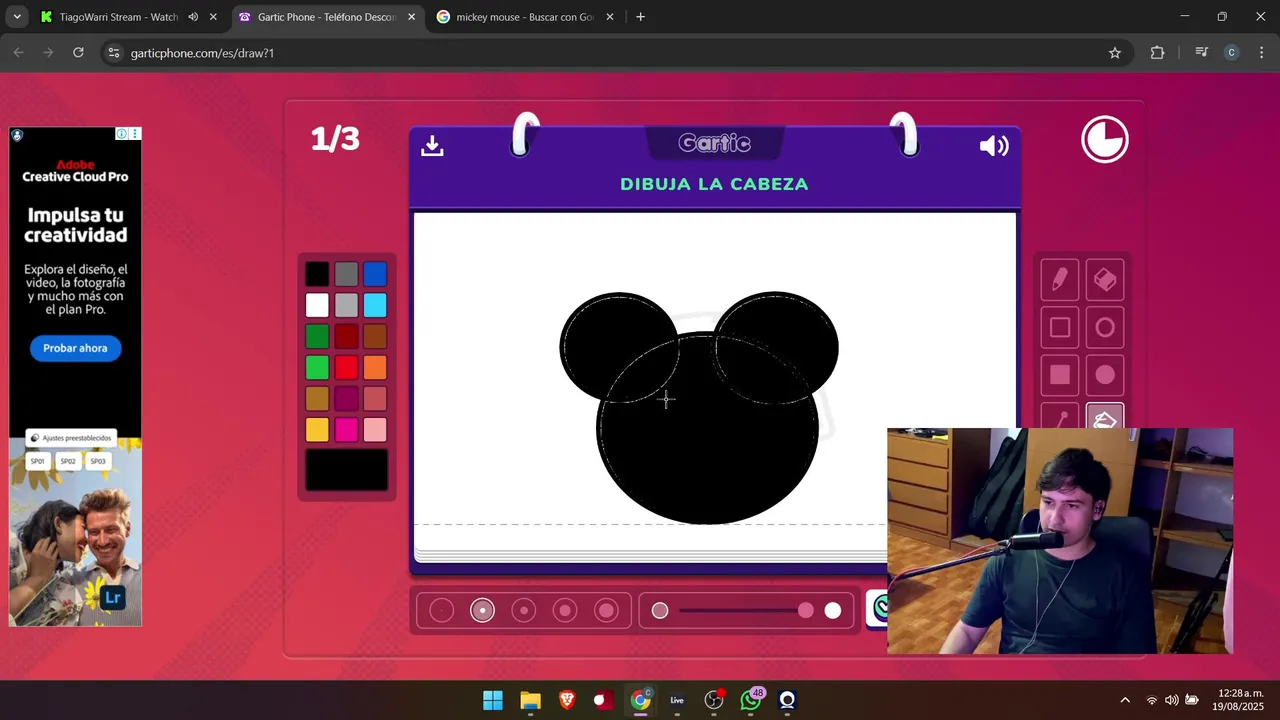The height and width of the screenshot is (720, 1280).
Task: Select the filled rectangle shape tool
Action: (x=1060, y=375)
